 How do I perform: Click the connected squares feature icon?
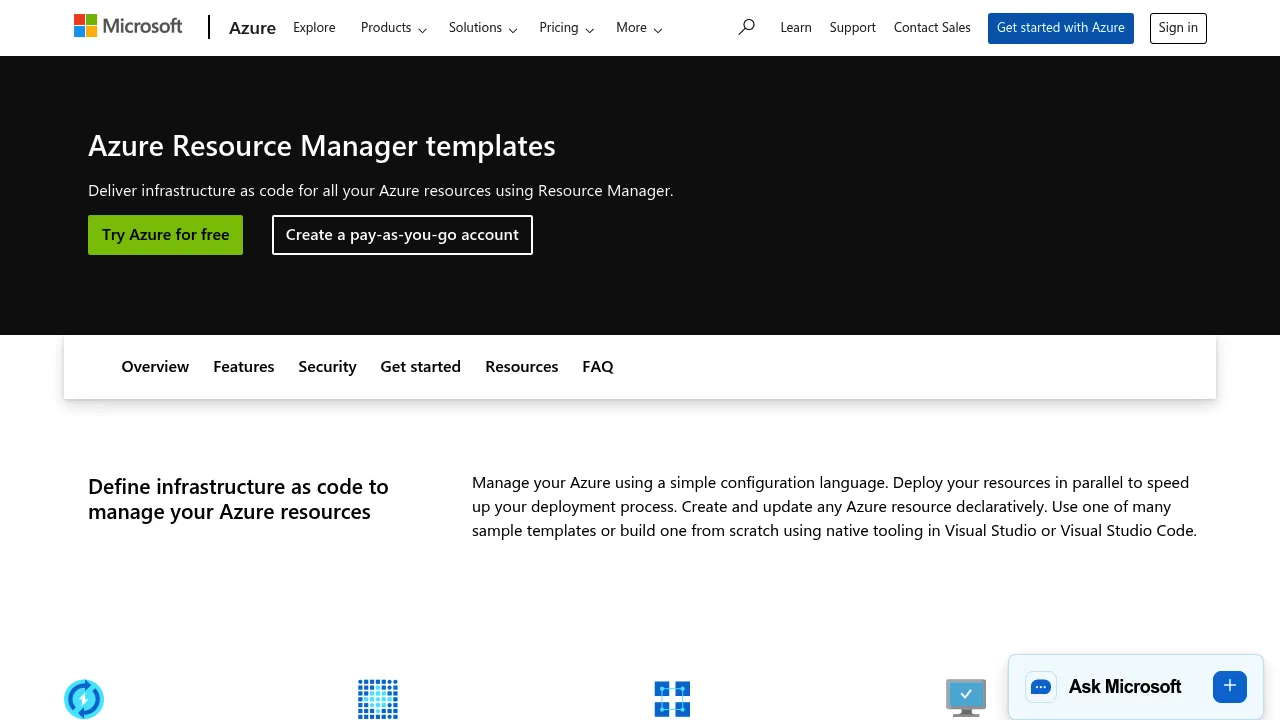pos(672,699)
